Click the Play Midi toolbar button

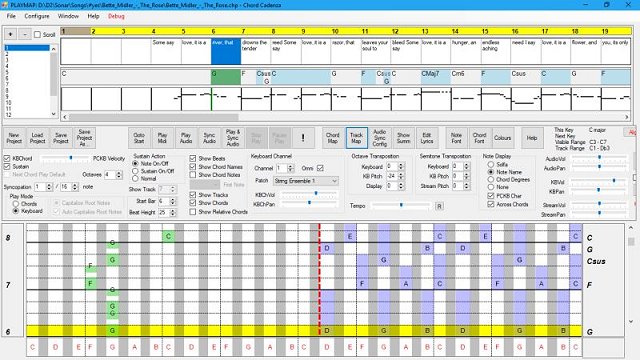tap(162, 138)
